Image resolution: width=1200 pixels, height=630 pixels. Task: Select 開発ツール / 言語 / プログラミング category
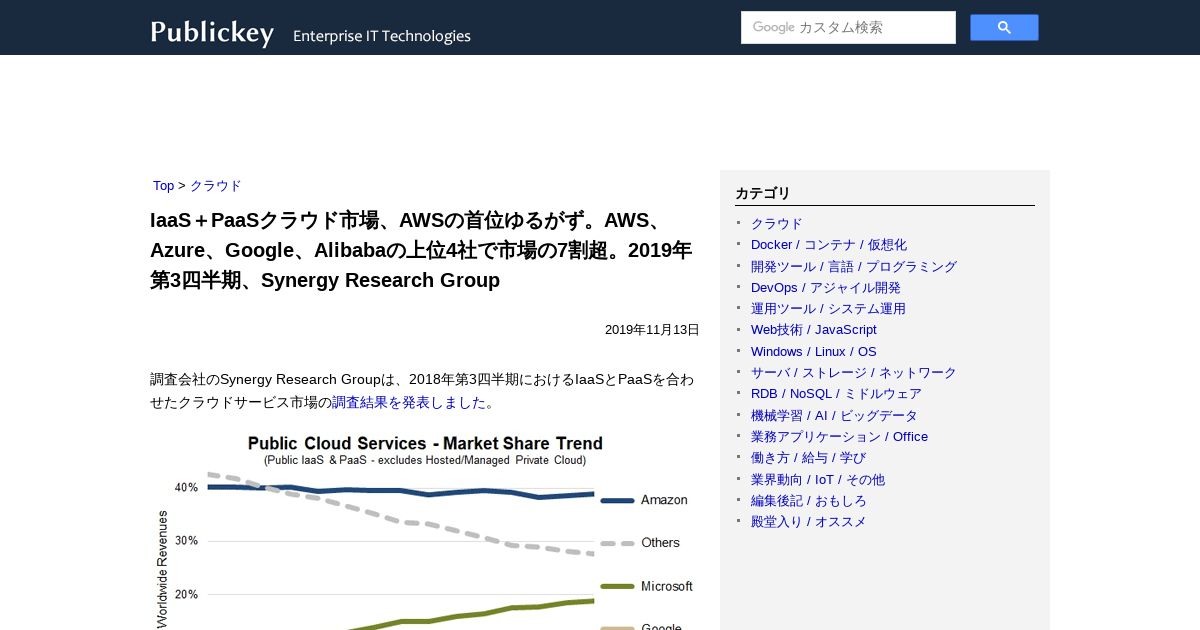pyautogui.click(x=854, y=266)
